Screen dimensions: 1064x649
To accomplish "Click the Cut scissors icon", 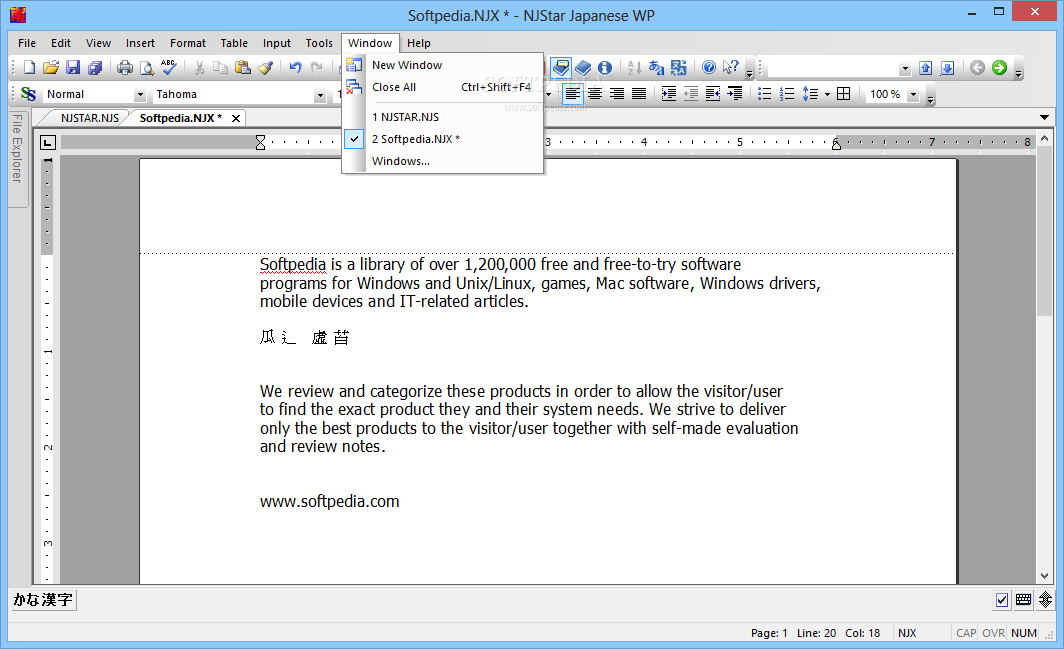I will pos(199,67).
